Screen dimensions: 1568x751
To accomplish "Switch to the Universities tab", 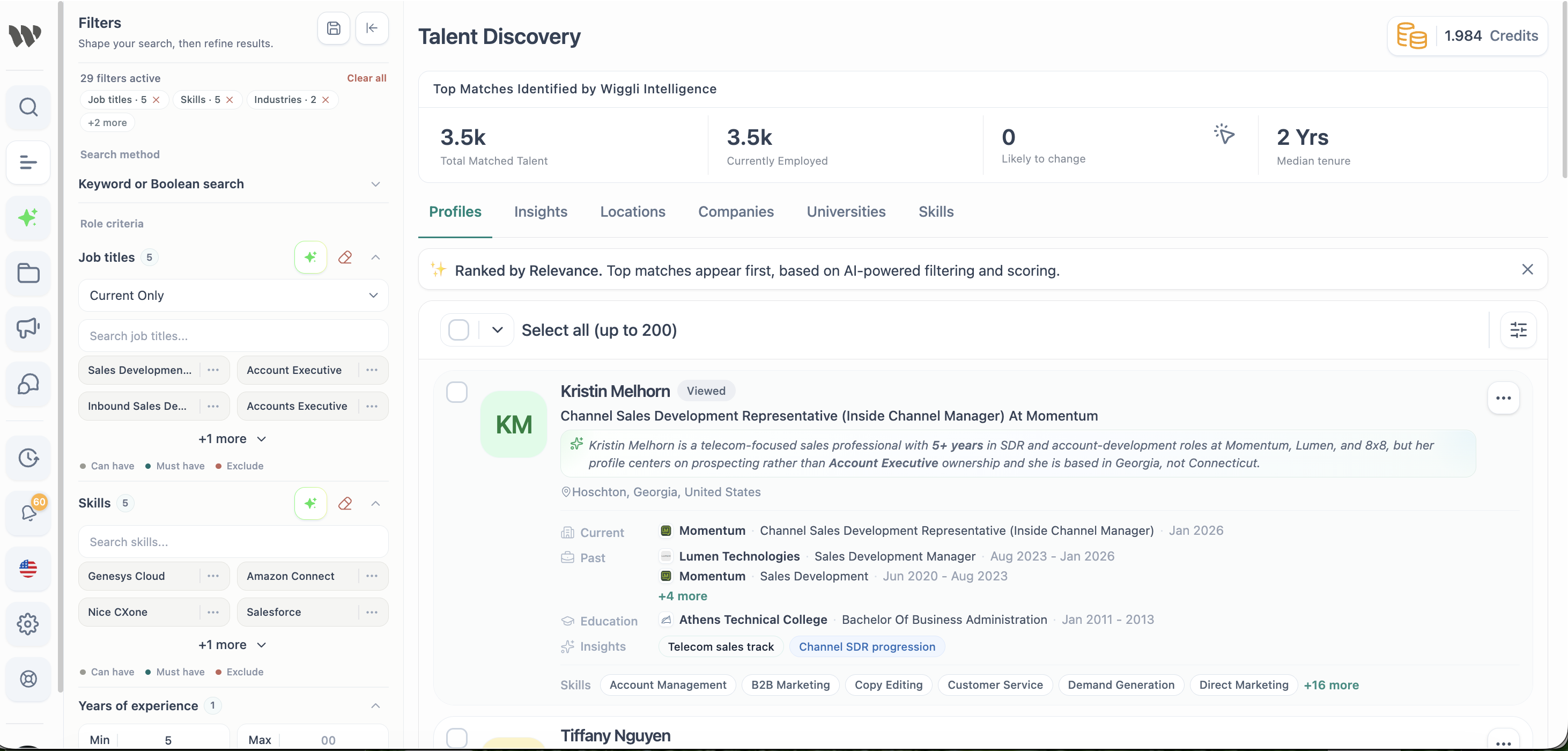I will [846, 211].
